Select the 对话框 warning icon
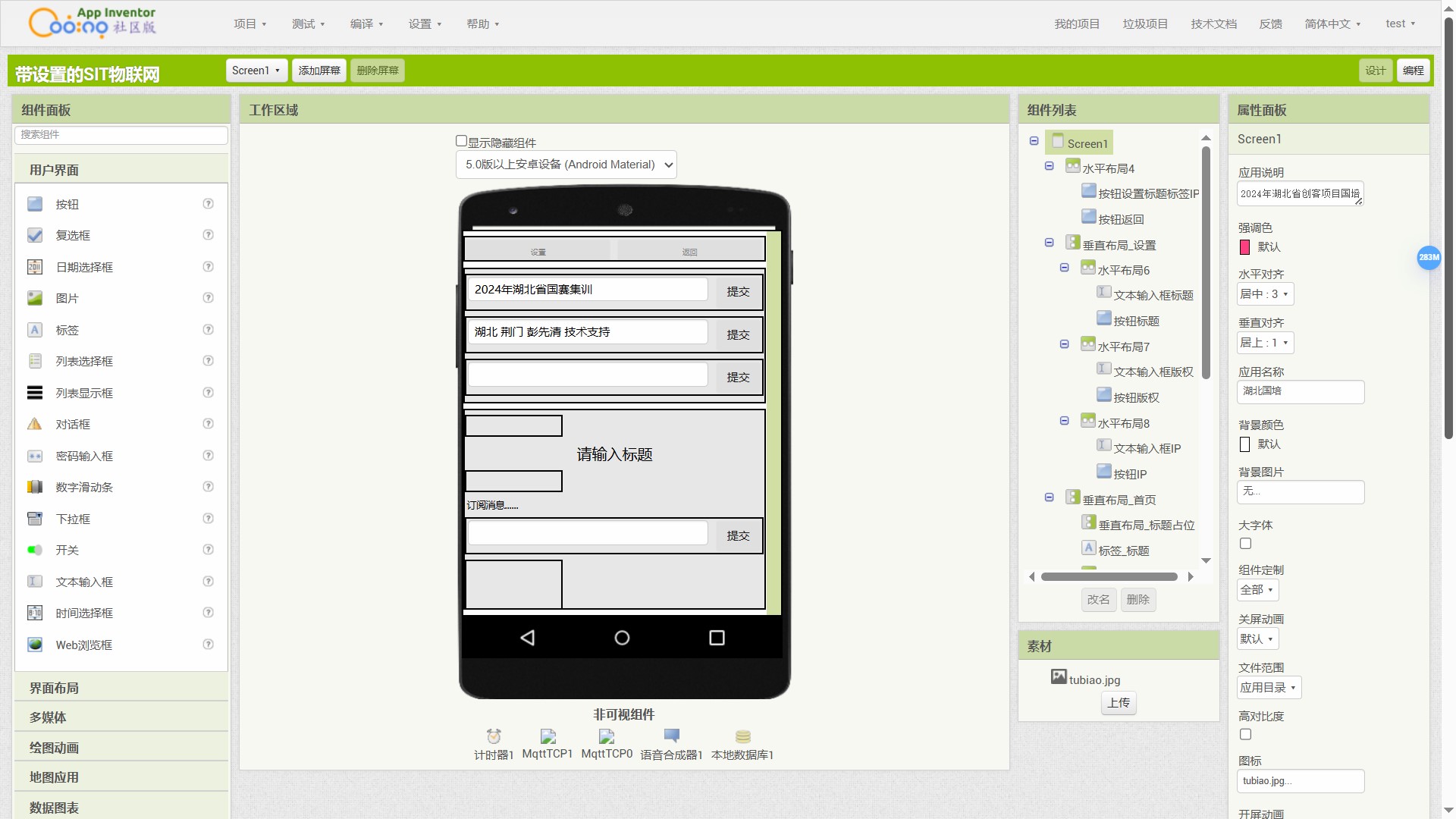 [35, 424]
